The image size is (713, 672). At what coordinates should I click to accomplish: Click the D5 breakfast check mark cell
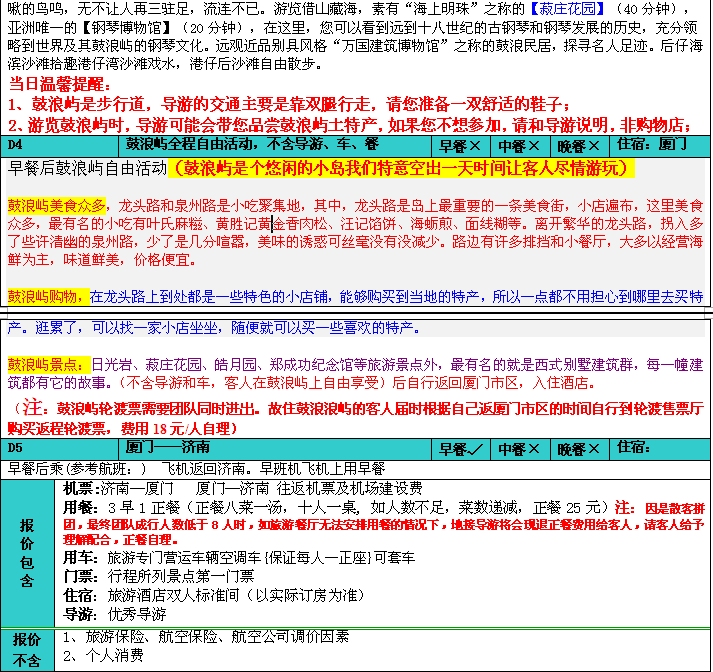pos(463,449)
